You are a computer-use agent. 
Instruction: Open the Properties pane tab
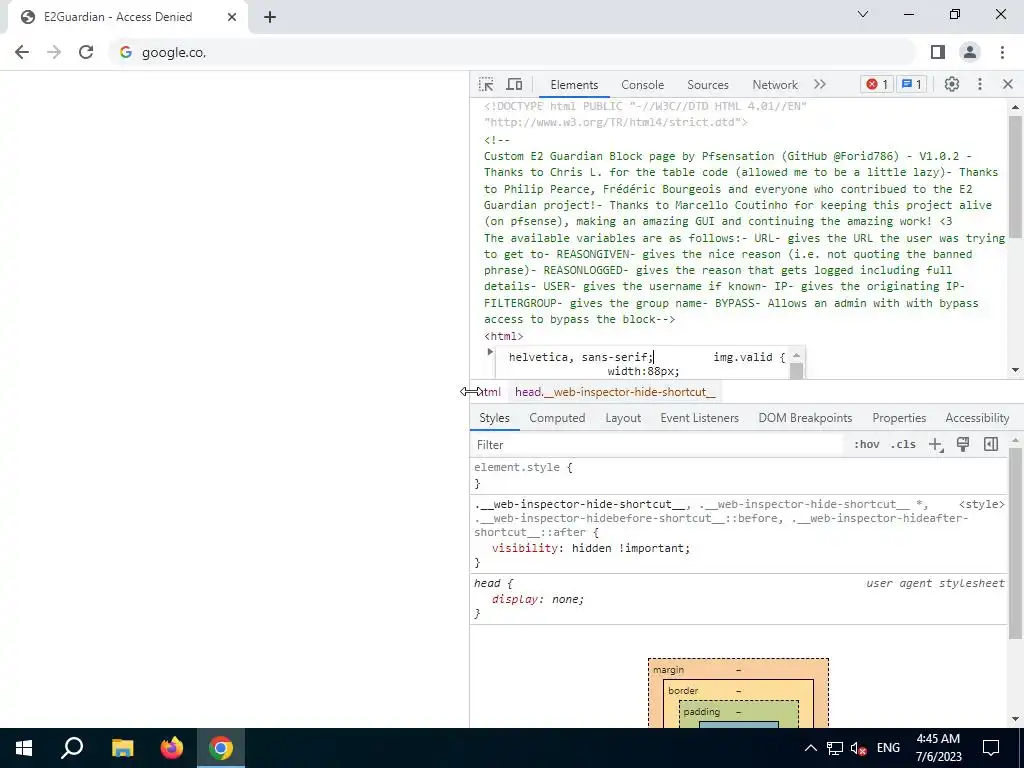899,418
